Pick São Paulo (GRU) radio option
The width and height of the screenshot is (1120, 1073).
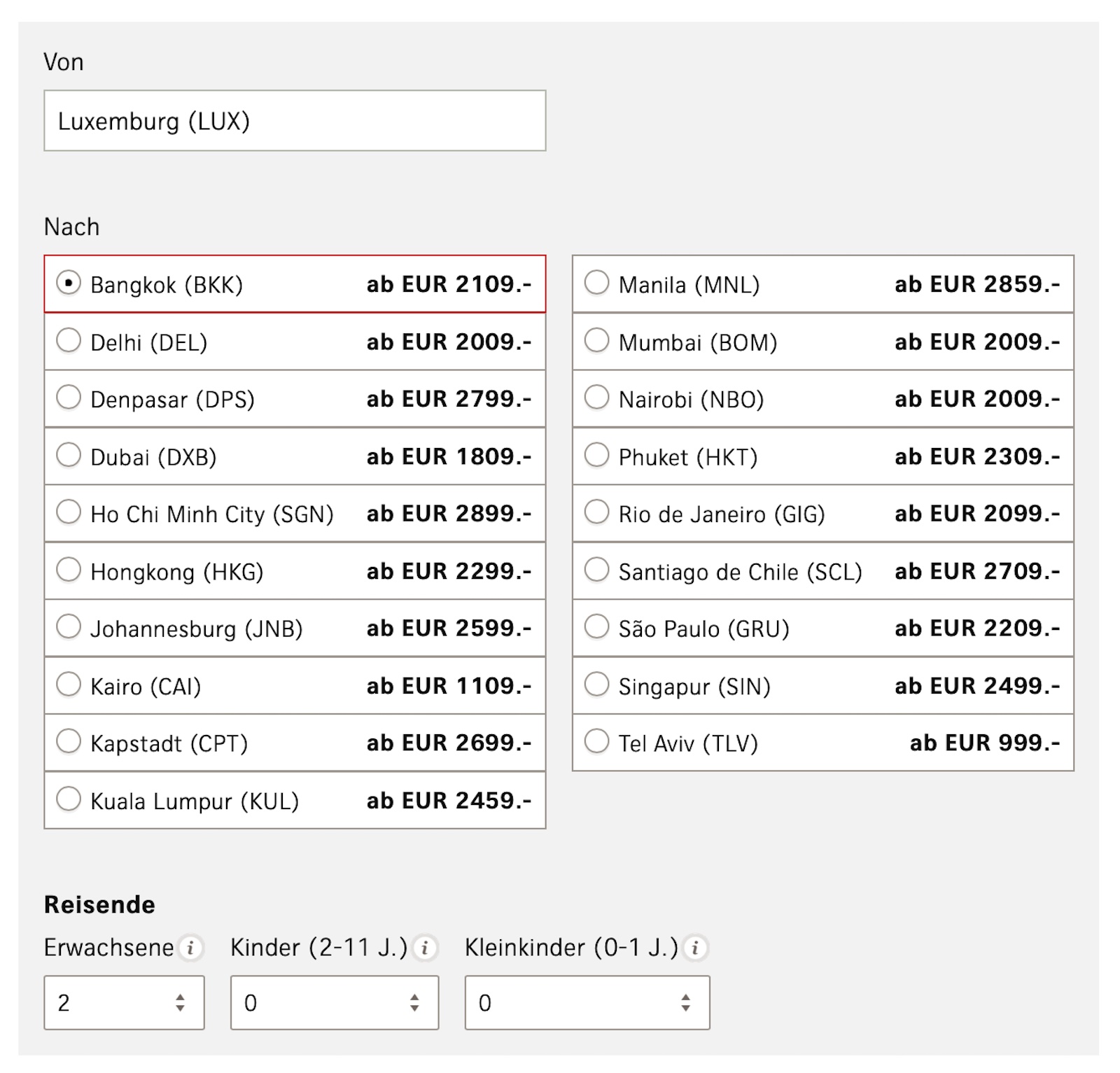pos(596,626)
